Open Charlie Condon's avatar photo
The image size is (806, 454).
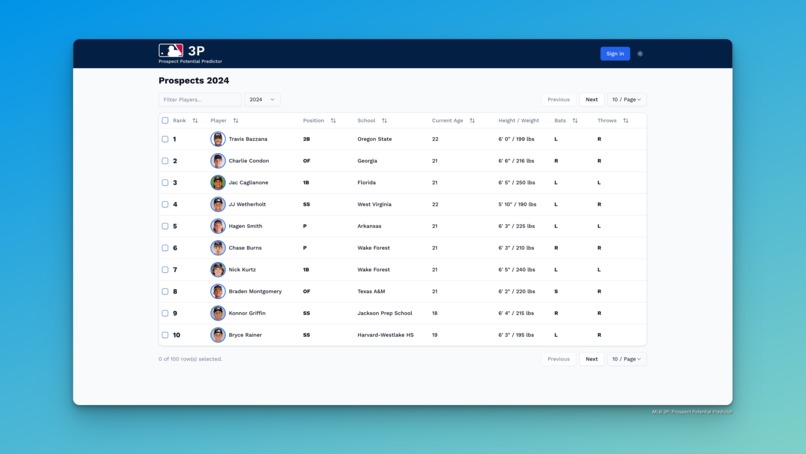[x=218, y=160]
